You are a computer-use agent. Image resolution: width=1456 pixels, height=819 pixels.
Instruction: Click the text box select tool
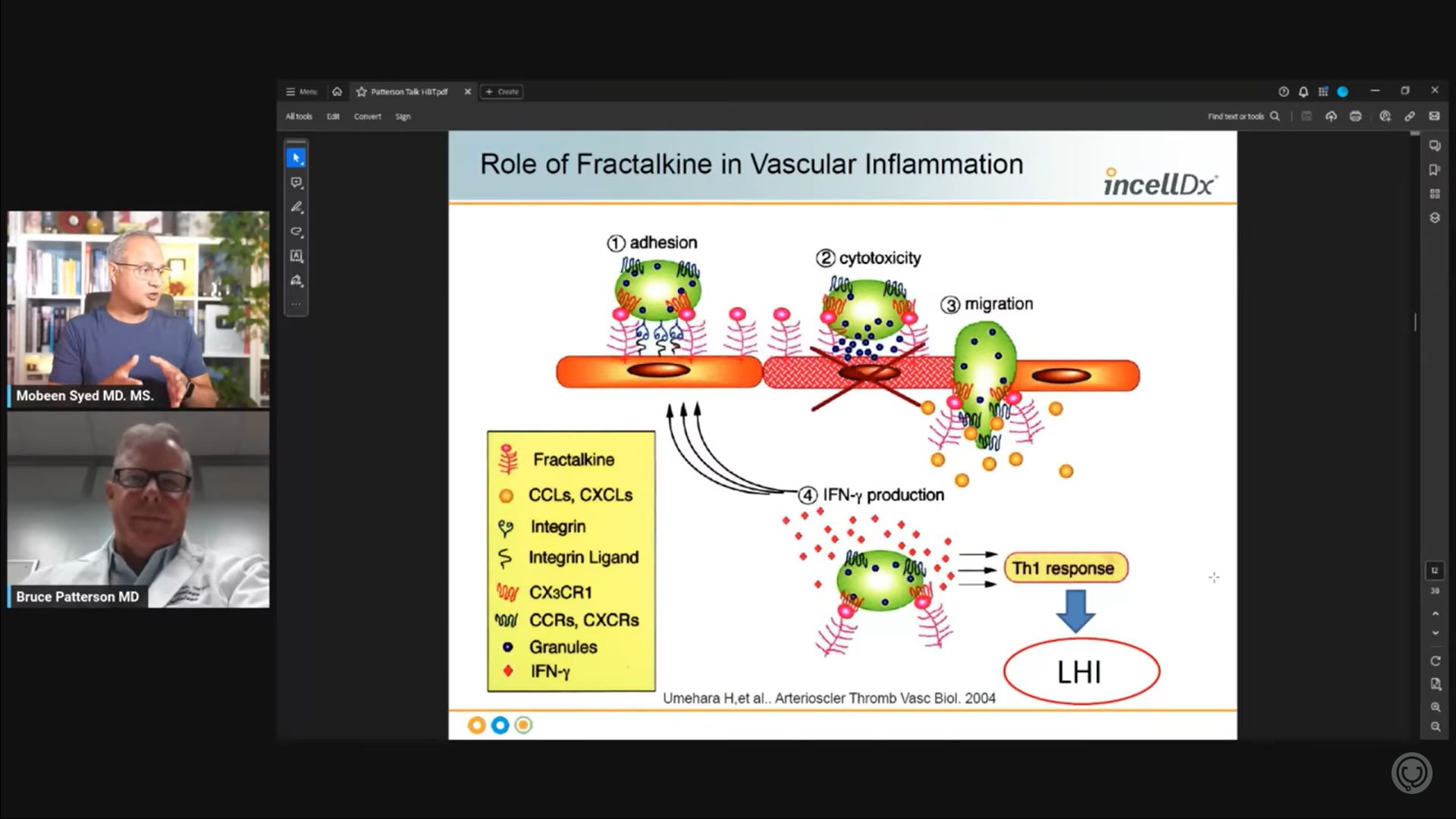[297, 256]
